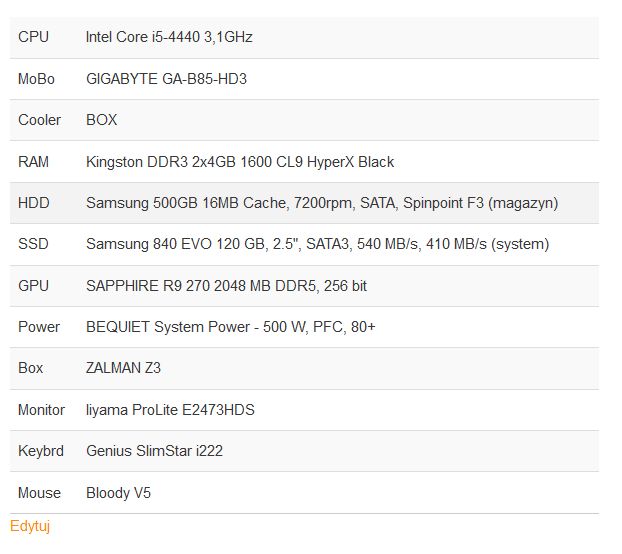
Task: Click the Edytuj link
Action: (x=30, y=526)
